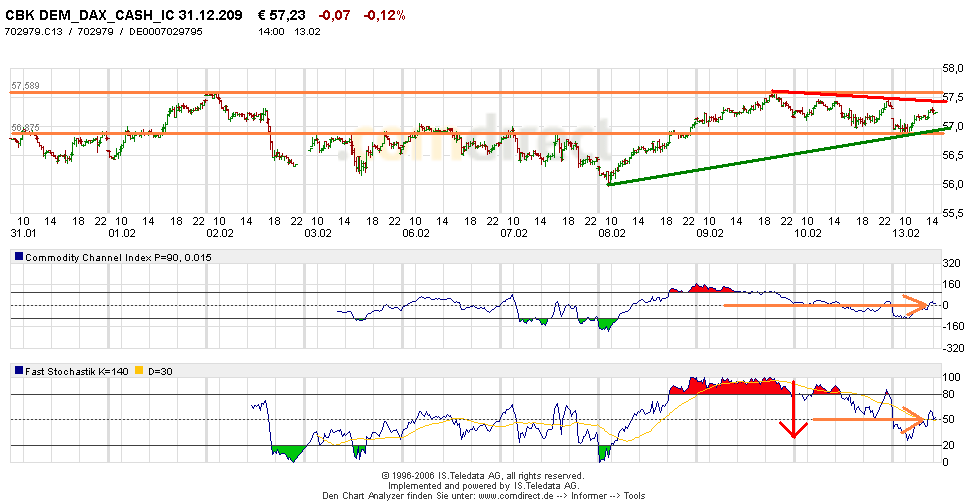Viewport: 968px width, 501px height.
Task: Click the 03.02 date label
Action: point(318,233)
